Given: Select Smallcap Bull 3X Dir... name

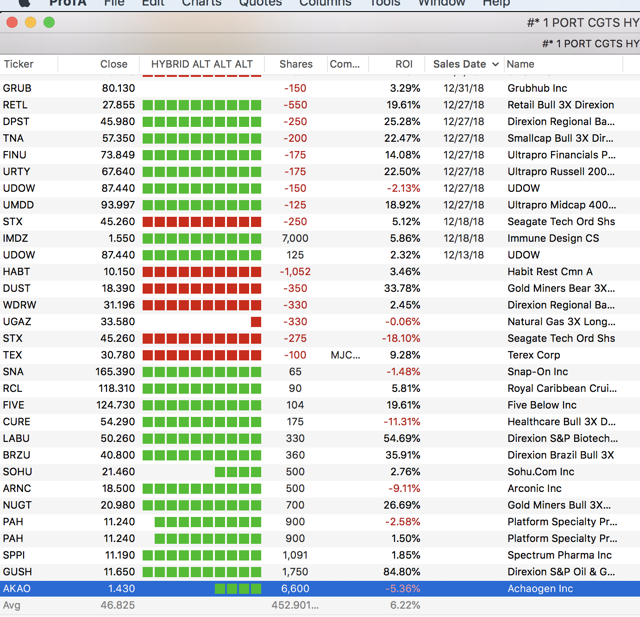Looking at the screenshot, I should point(560,138).
